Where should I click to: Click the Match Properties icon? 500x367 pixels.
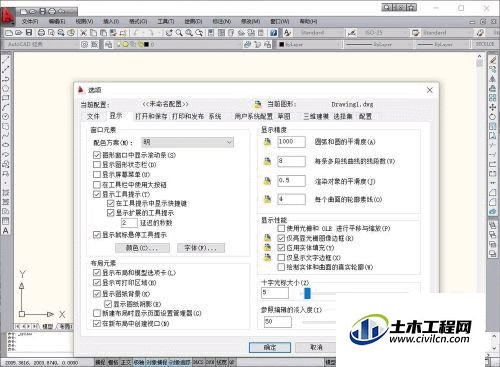(113, 33)
